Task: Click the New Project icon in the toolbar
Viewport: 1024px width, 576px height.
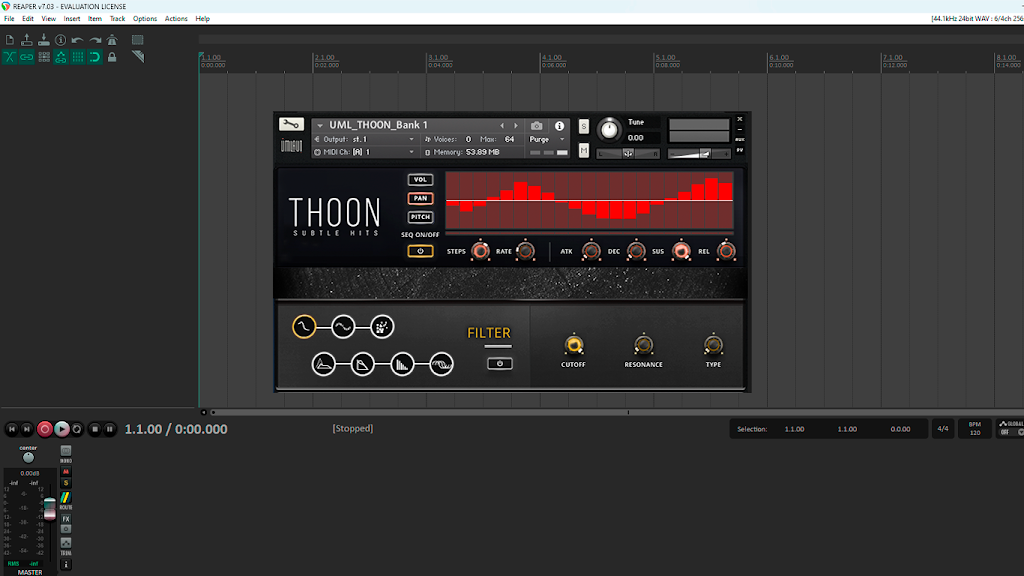Action: [x=10, y=40]
